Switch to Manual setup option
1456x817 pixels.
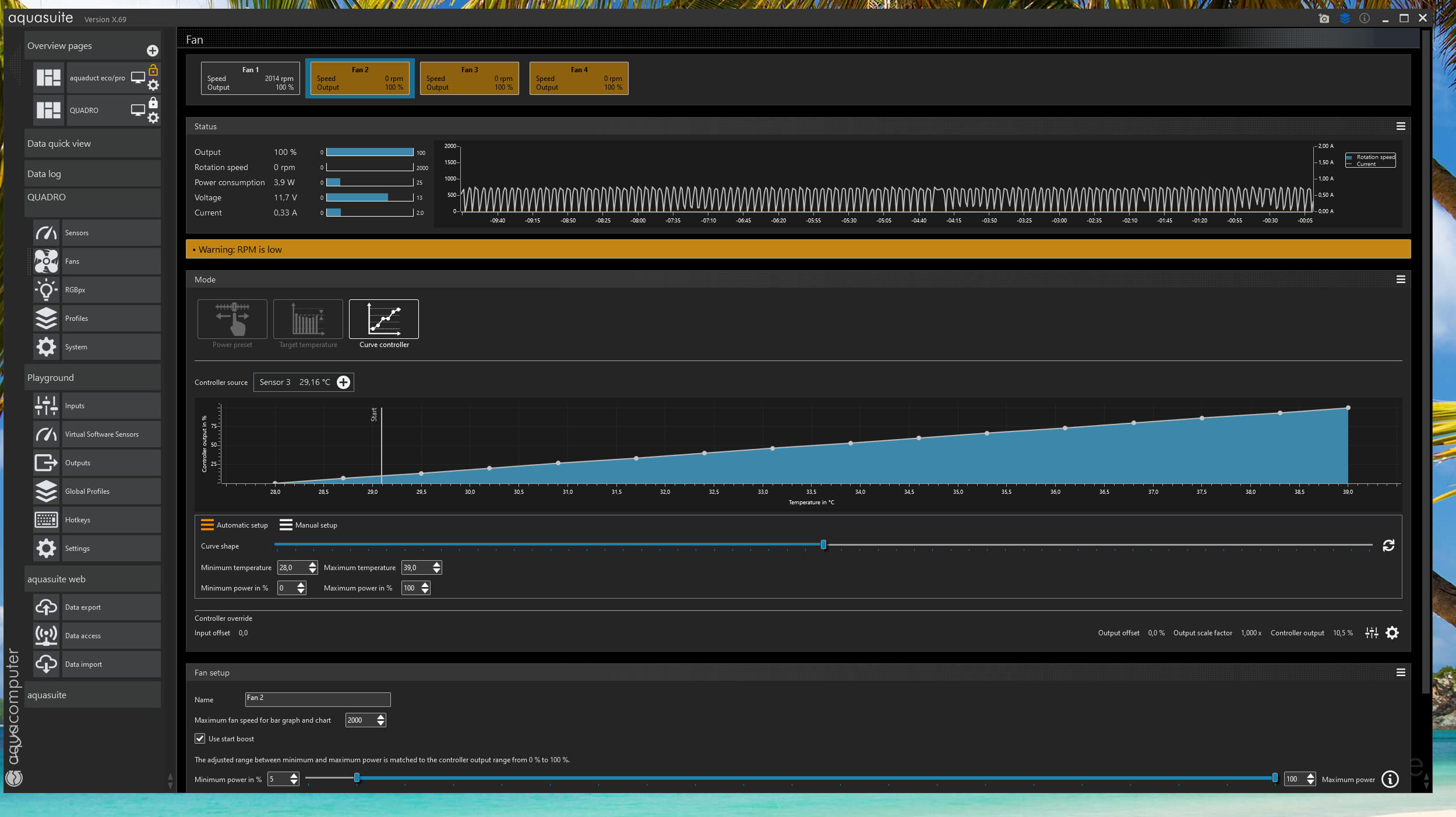click(308, 525)
